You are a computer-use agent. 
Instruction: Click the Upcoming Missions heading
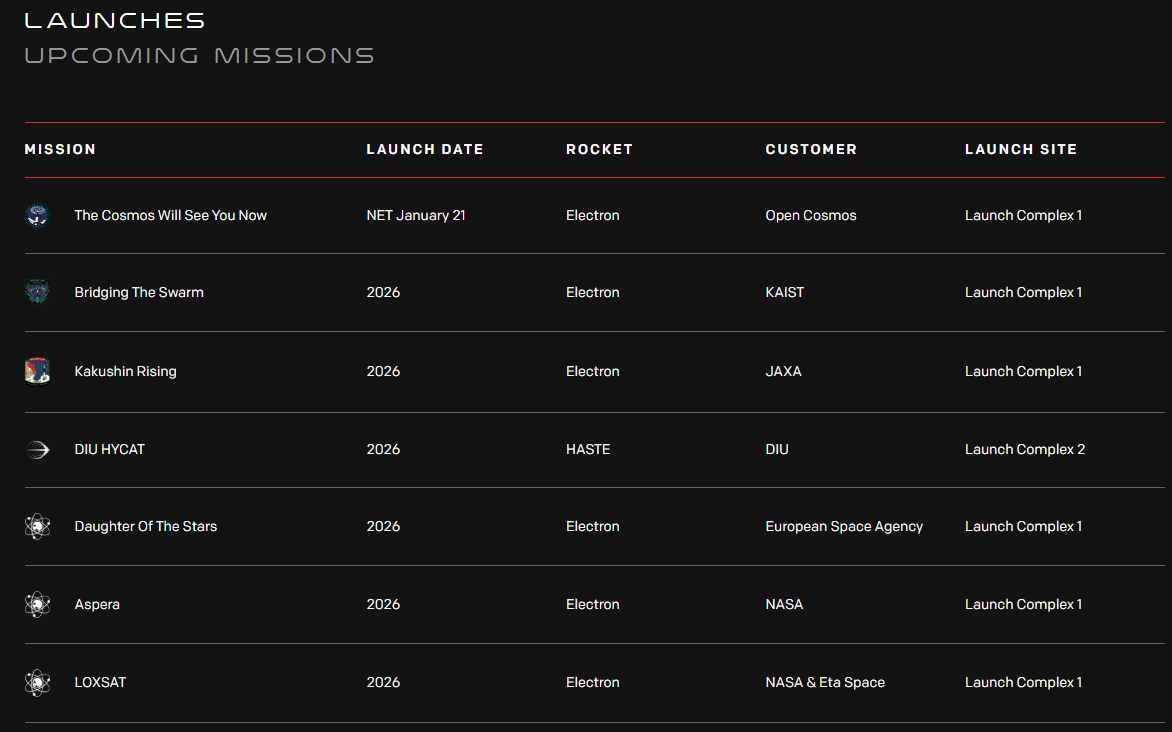(200, 55)
